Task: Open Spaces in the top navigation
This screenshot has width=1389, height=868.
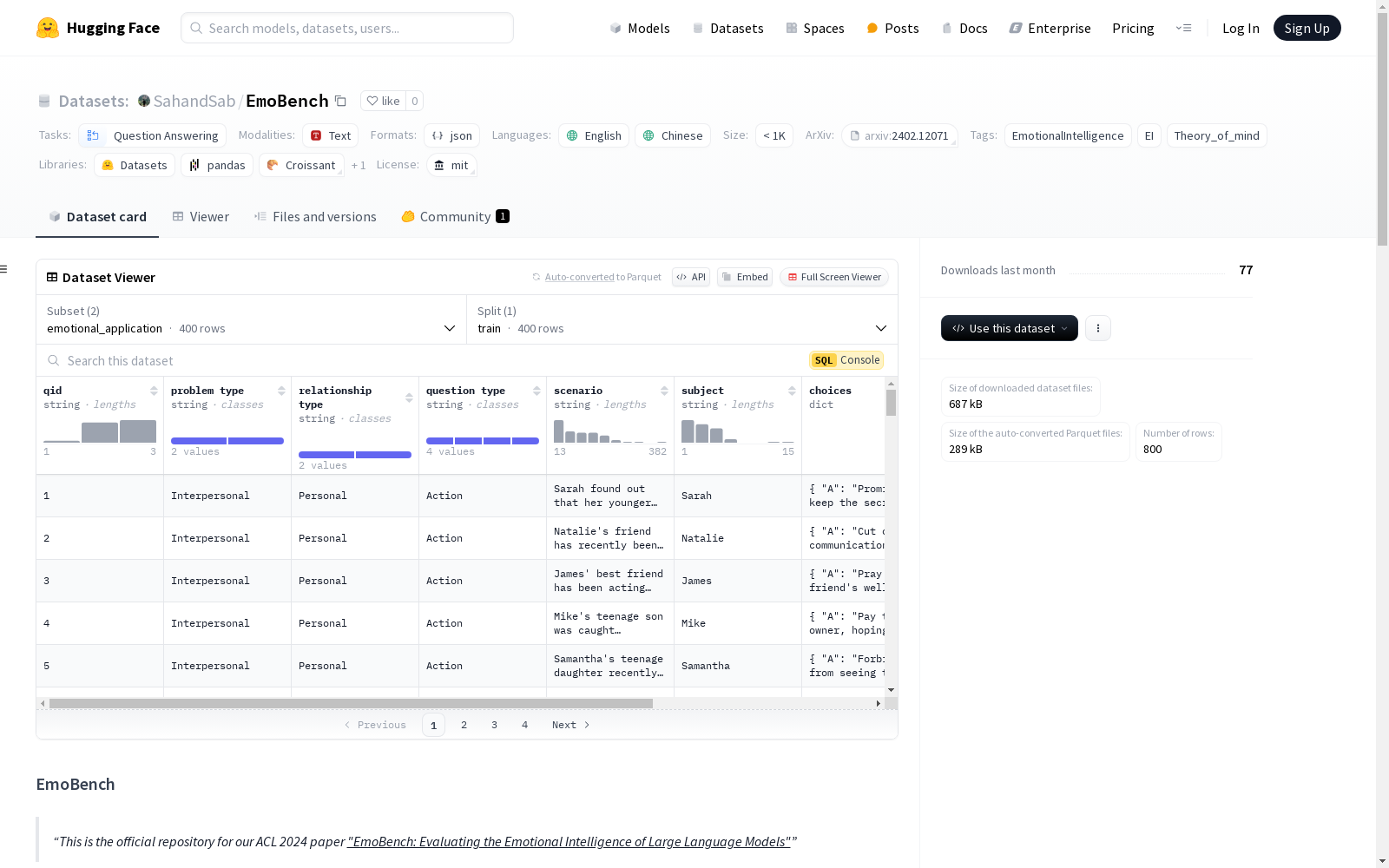Action: pos(815,28)
